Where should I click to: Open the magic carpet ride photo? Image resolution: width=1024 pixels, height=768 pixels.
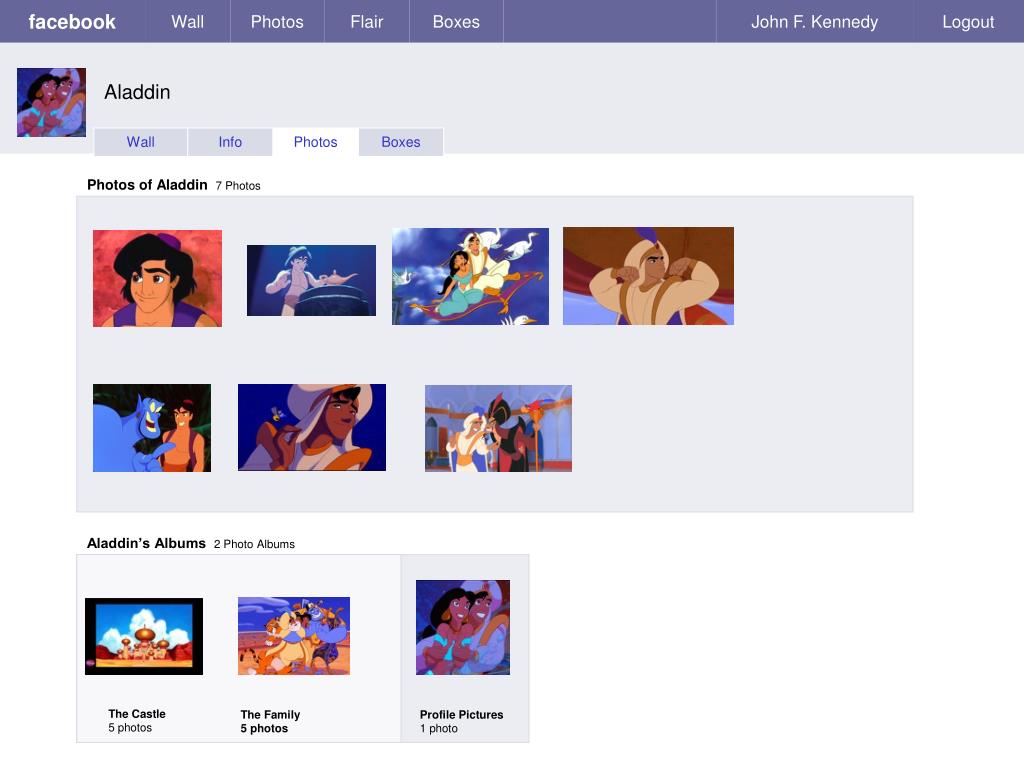point(470,276)
